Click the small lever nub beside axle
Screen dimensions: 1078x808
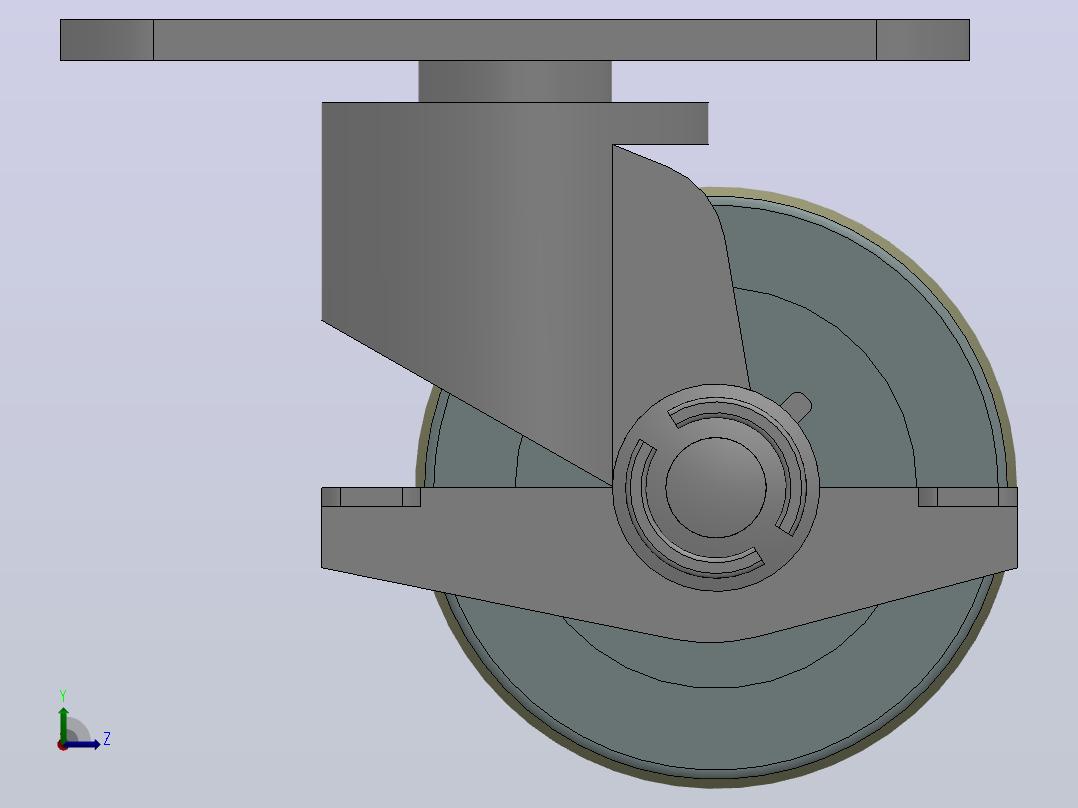coord(797,406)
